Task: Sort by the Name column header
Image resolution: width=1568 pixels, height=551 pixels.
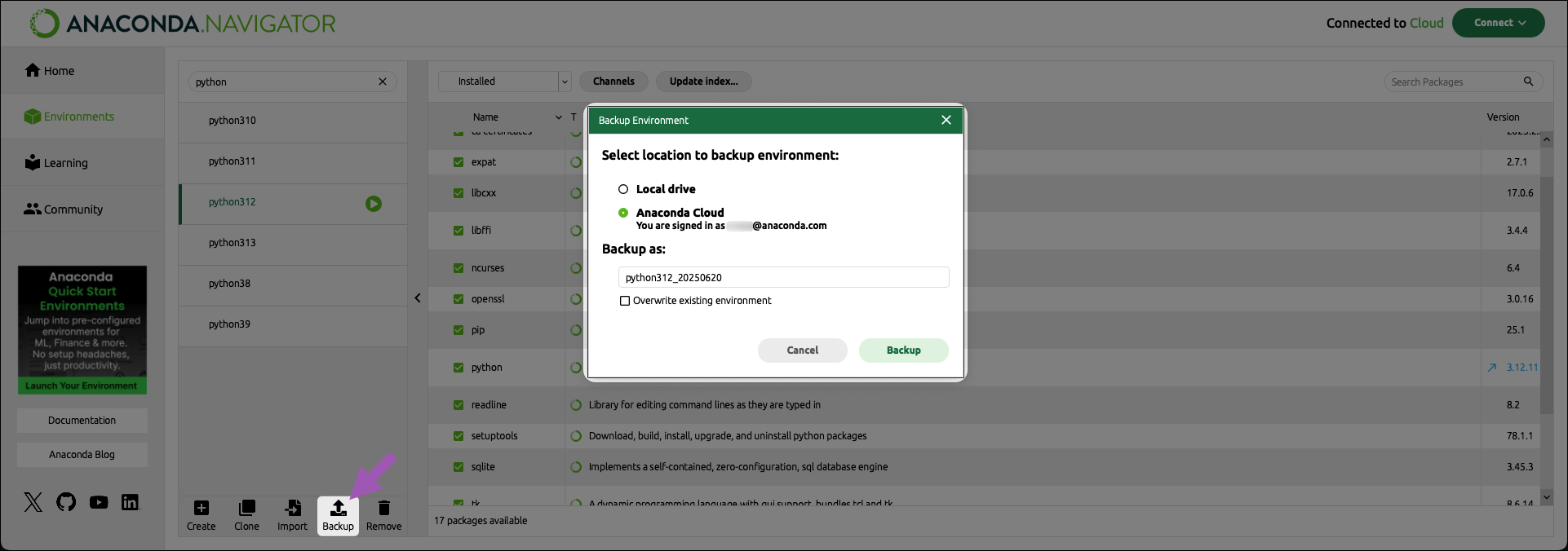Action: 485,117
